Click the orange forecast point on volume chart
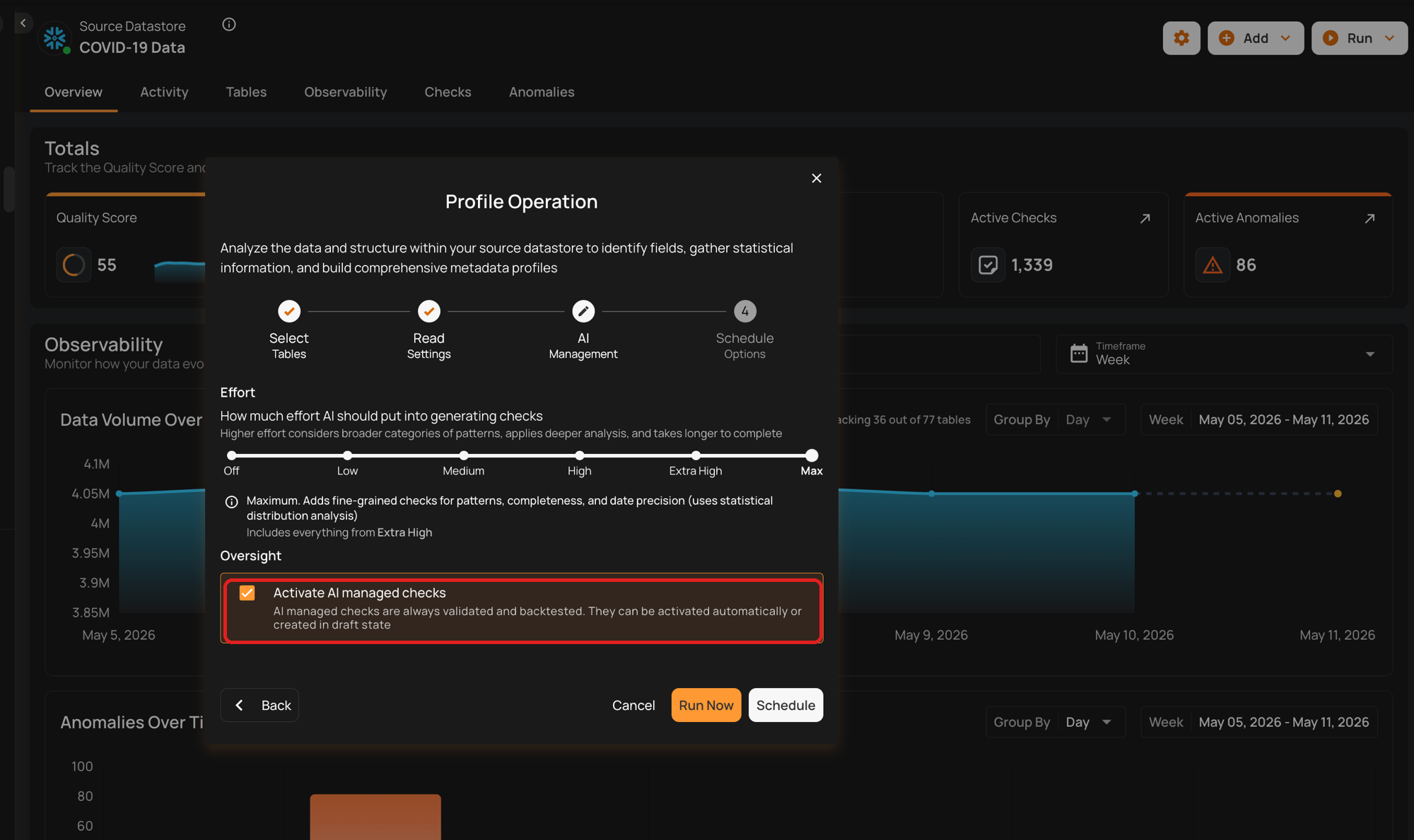 coord(1338,494)
